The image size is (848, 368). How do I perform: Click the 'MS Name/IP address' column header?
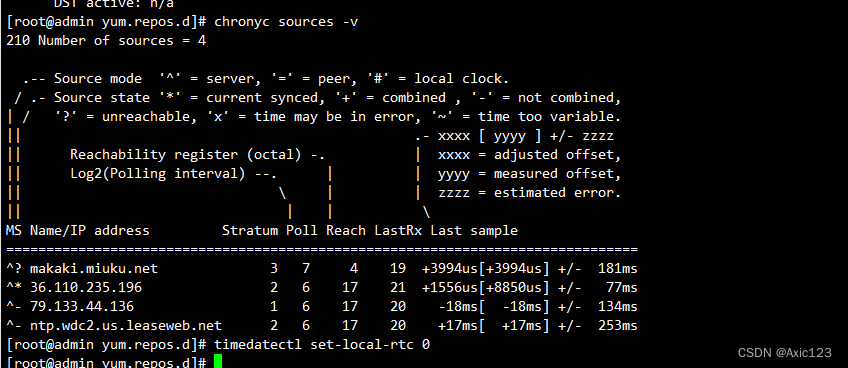pos(78,231)
